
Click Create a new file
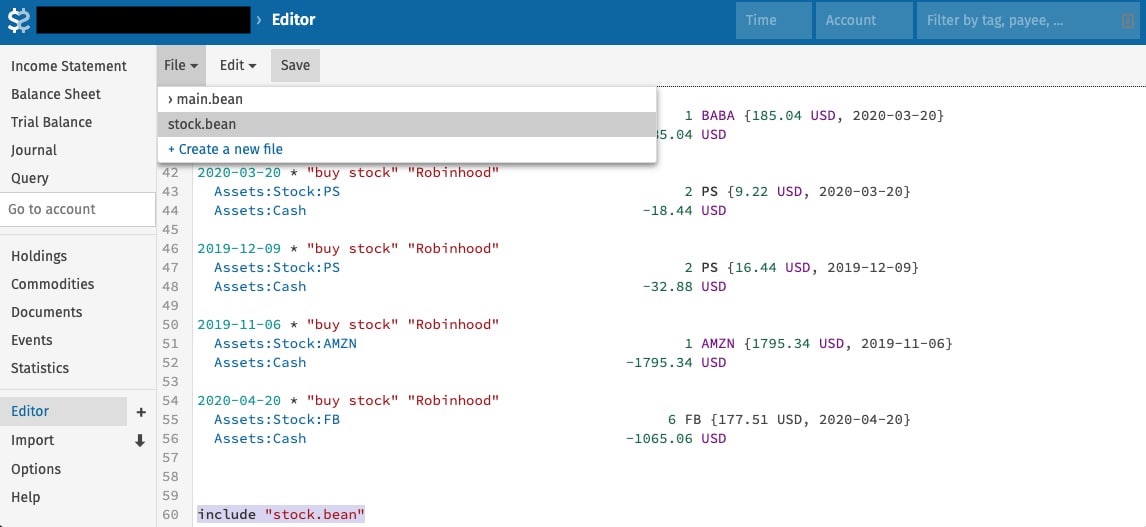(x=225, y=149)
